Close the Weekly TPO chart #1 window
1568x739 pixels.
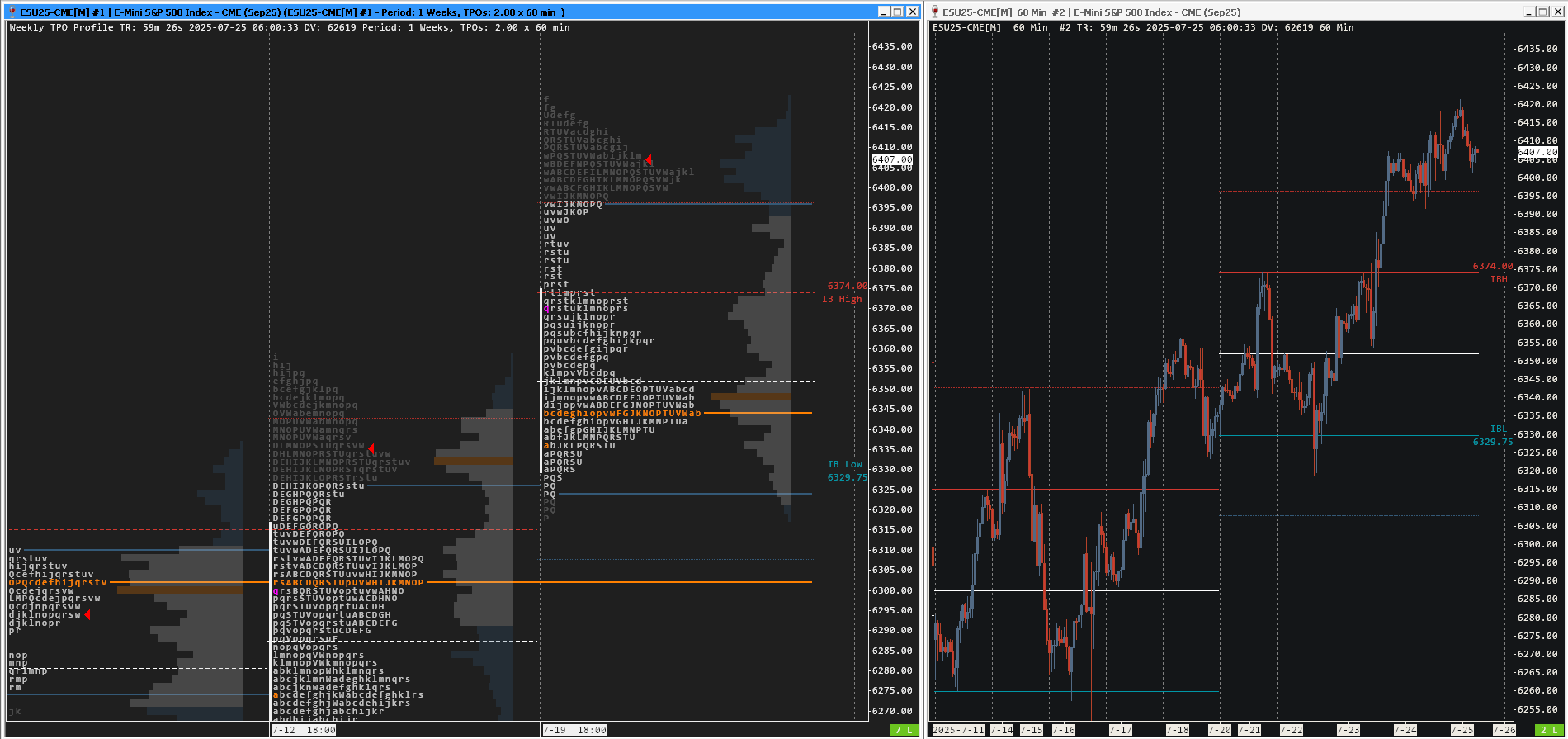[912, 12]
